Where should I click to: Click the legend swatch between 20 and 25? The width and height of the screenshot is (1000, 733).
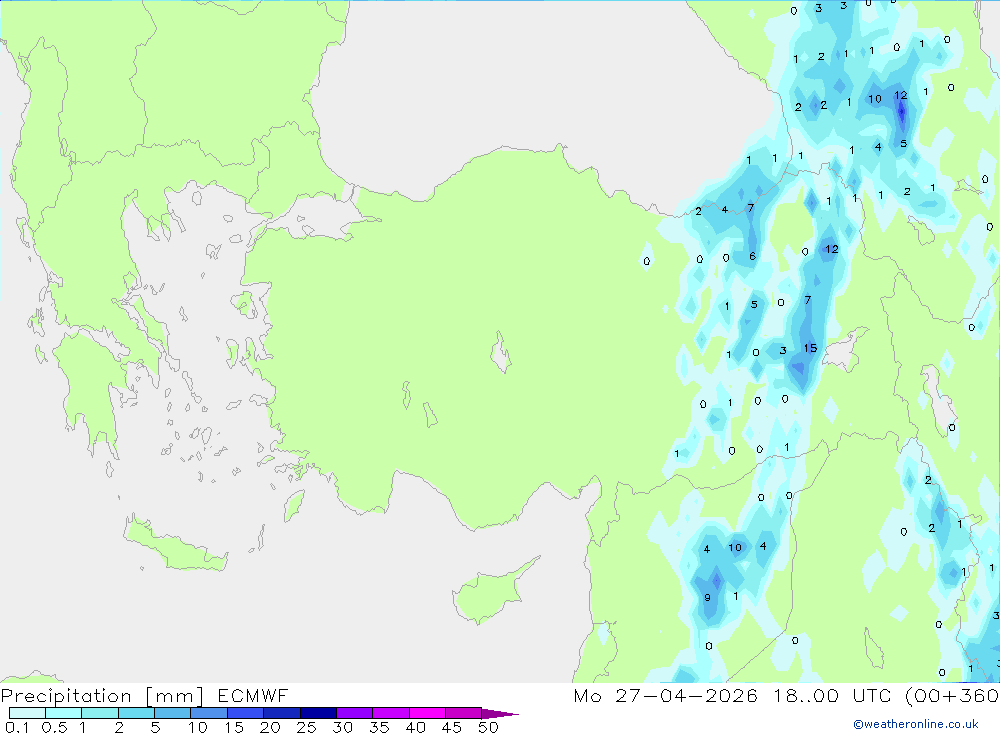click(x=282, y=713)
